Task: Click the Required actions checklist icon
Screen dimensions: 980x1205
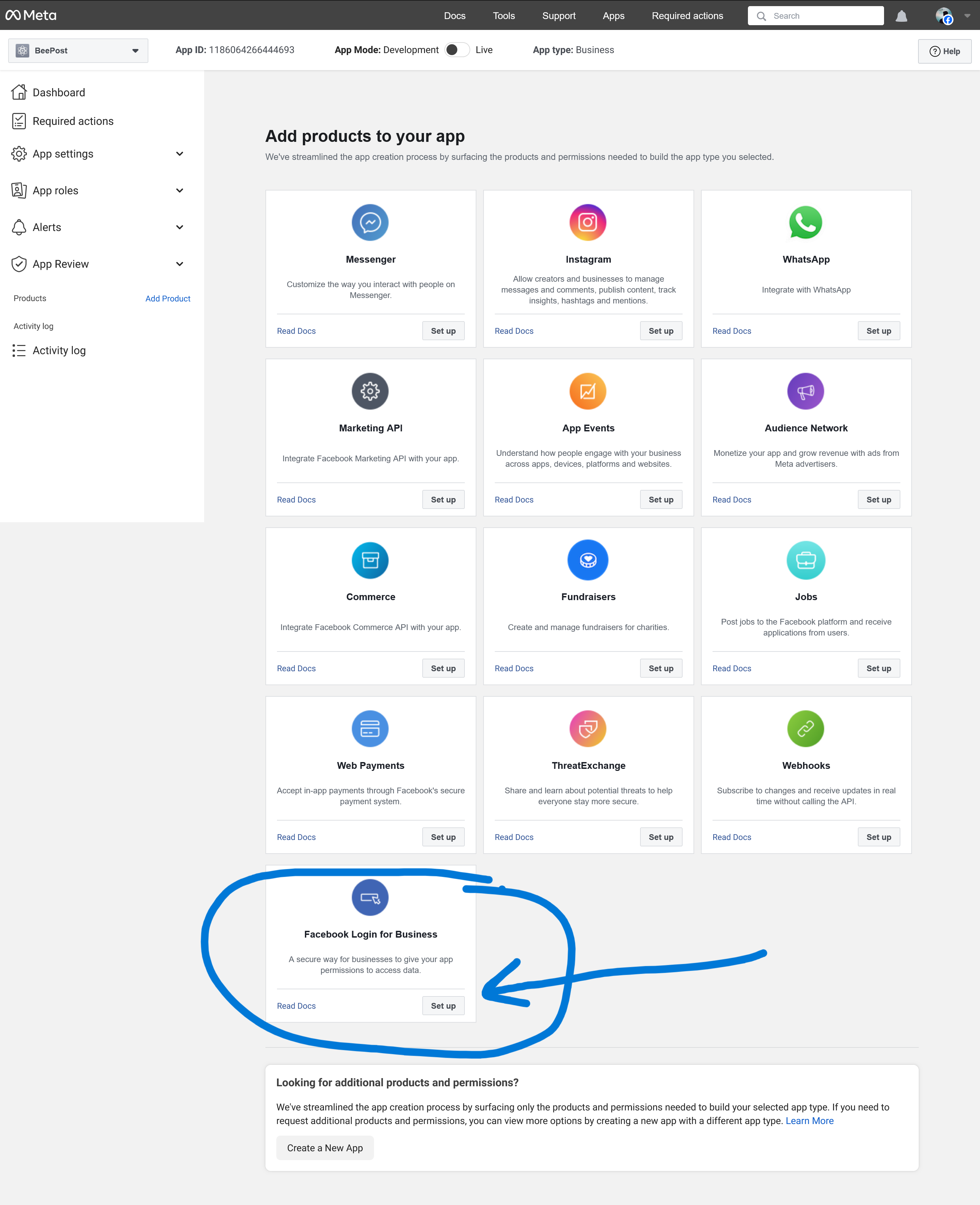Action: (x=19, y=121)
